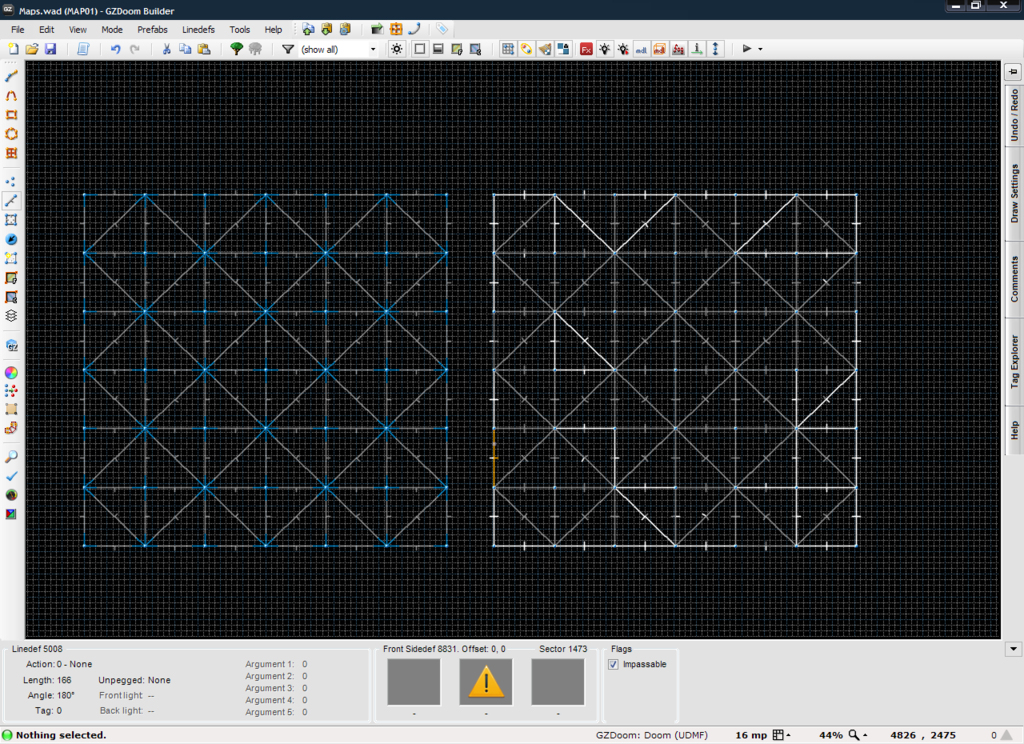Select the Draw Lines tool
The height and width of the screenshot is (744, 1024).
pos(11,76)
